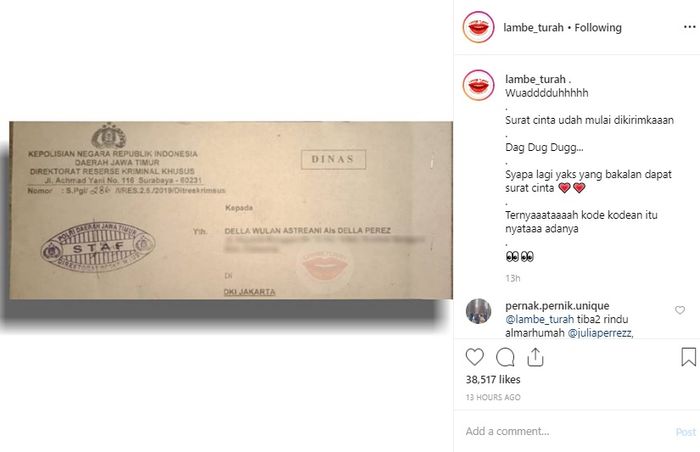Open lambe_turah profile picture in the header
The image size is (700, 452).
click(x=479, y=27)
